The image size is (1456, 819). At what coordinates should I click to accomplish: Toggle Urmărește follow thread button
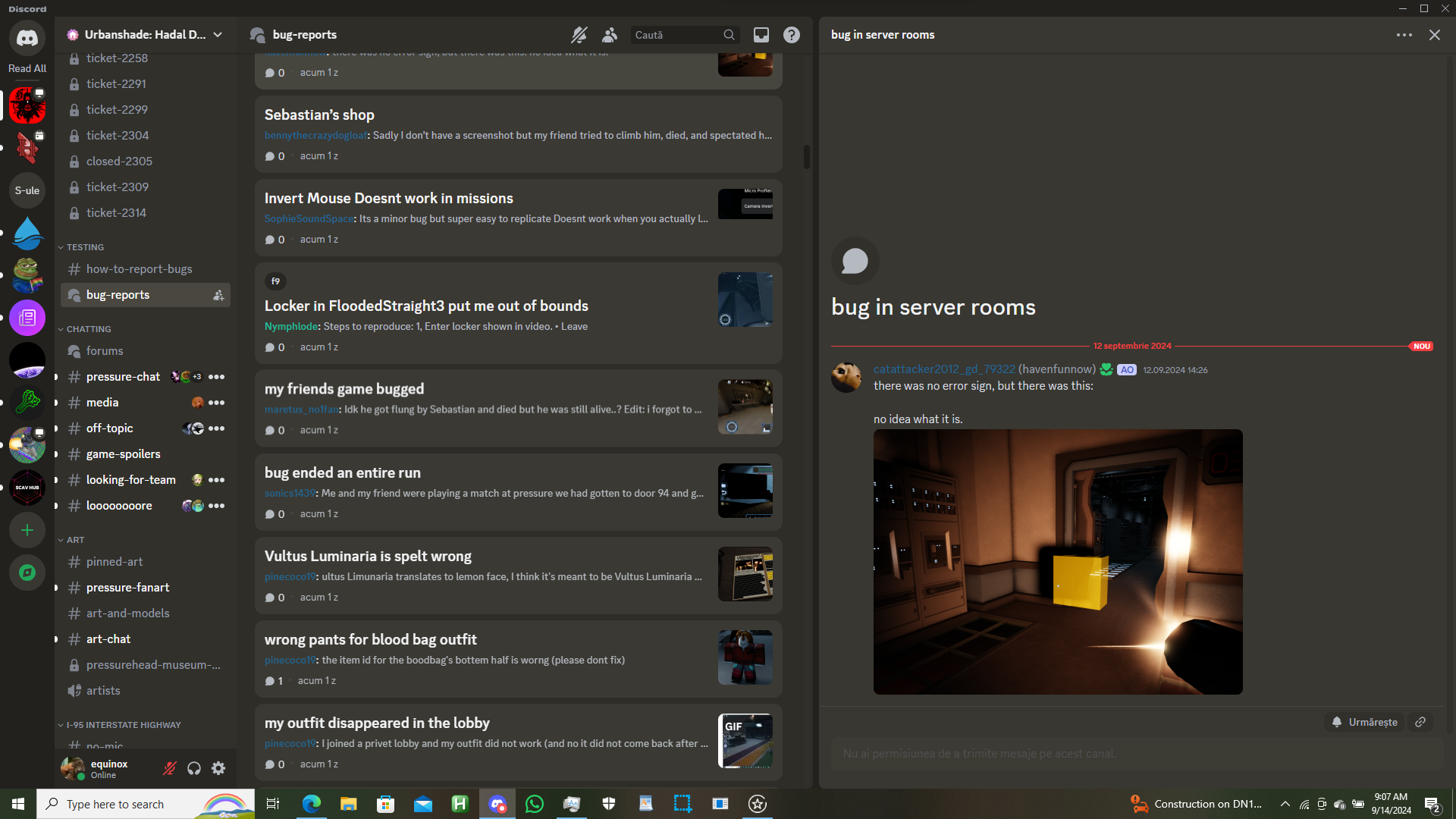coord(1365,722)
